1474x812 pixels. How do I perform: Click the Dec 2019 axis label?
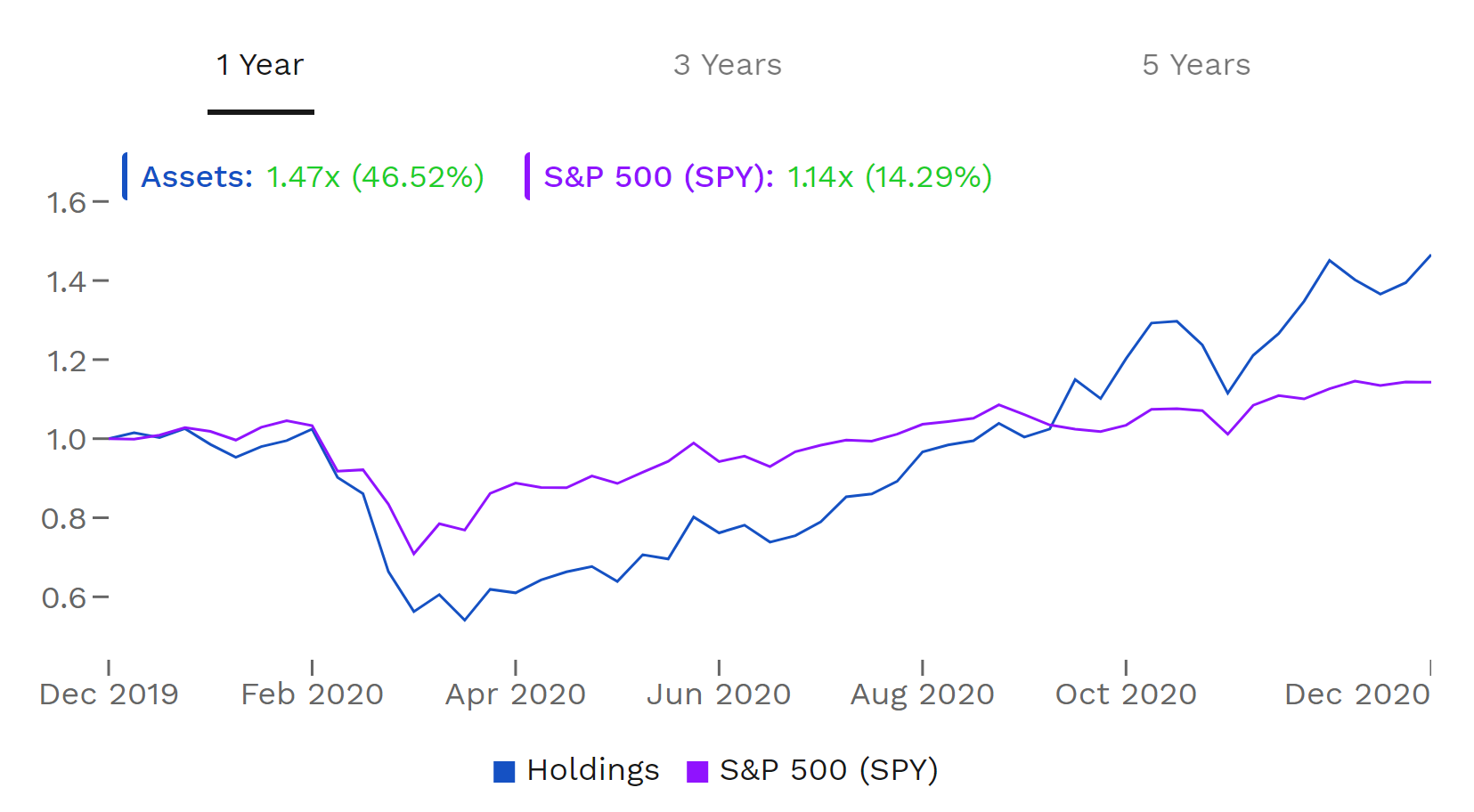pos(109,694)
